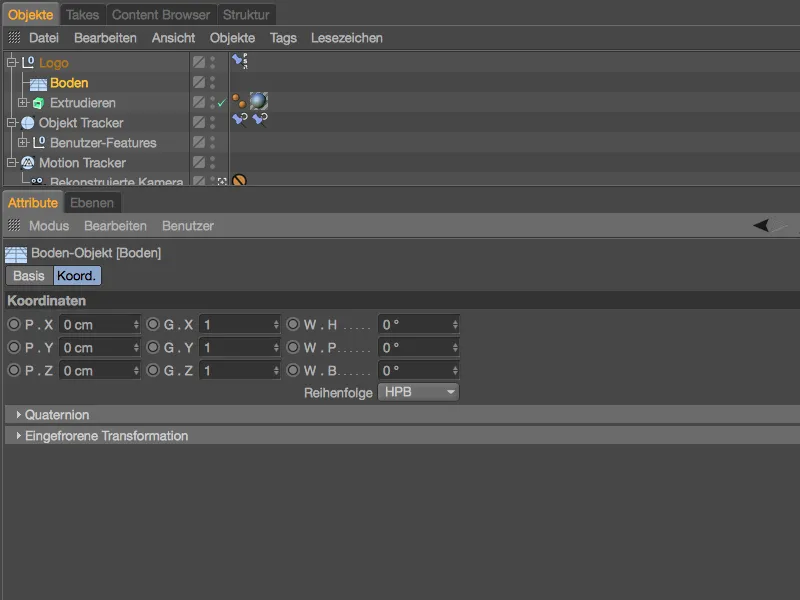The width and height of the screenshot is (800, 600).
Task: Click the Attribute Manager grip handle icon
Action: pos(14,225)
